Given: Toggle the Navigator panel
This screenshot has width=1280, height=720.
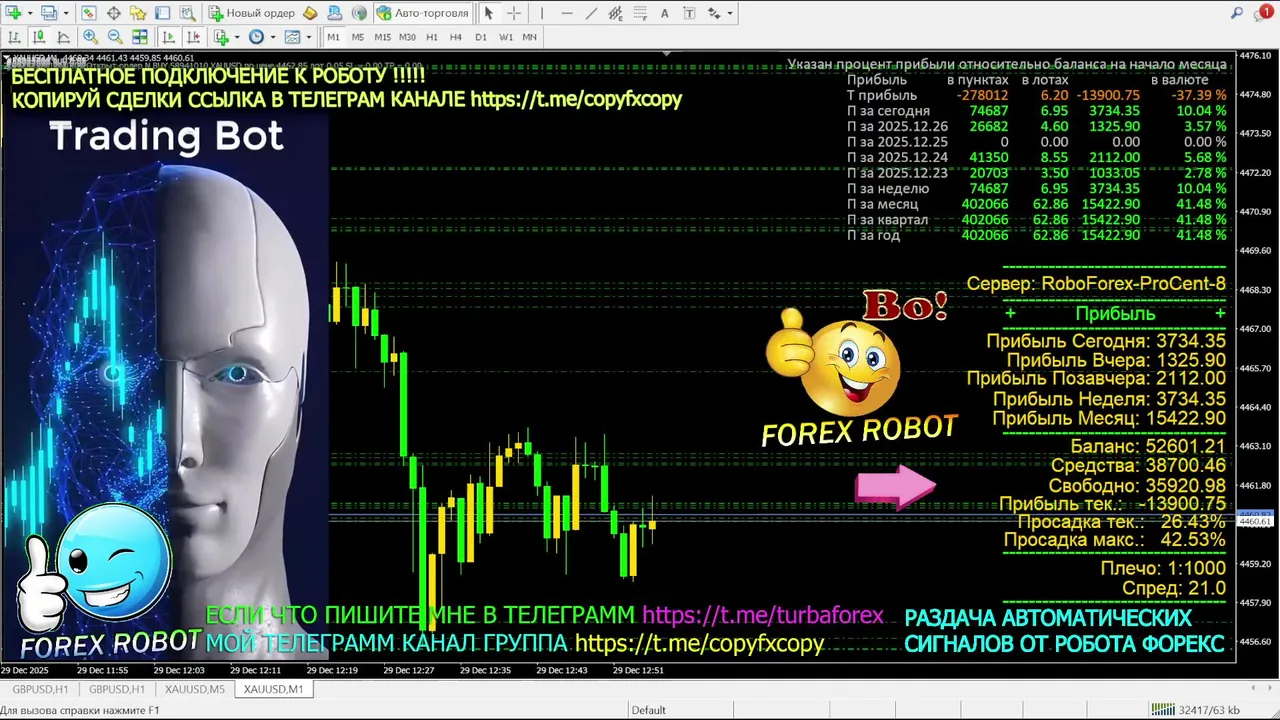Looking at the screenshot, I should 138,13.
